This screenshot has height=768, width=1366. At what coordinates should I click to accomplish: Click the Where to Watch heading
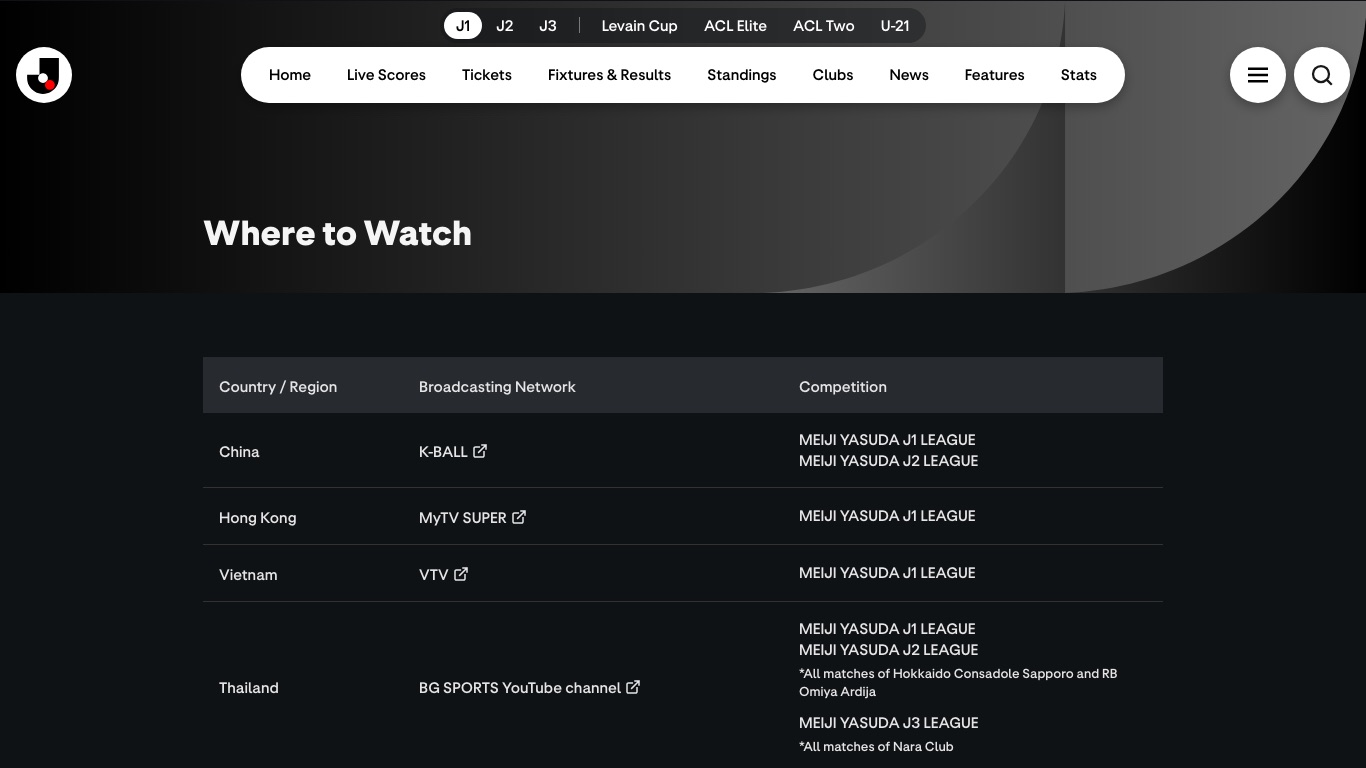coord(338,233)
